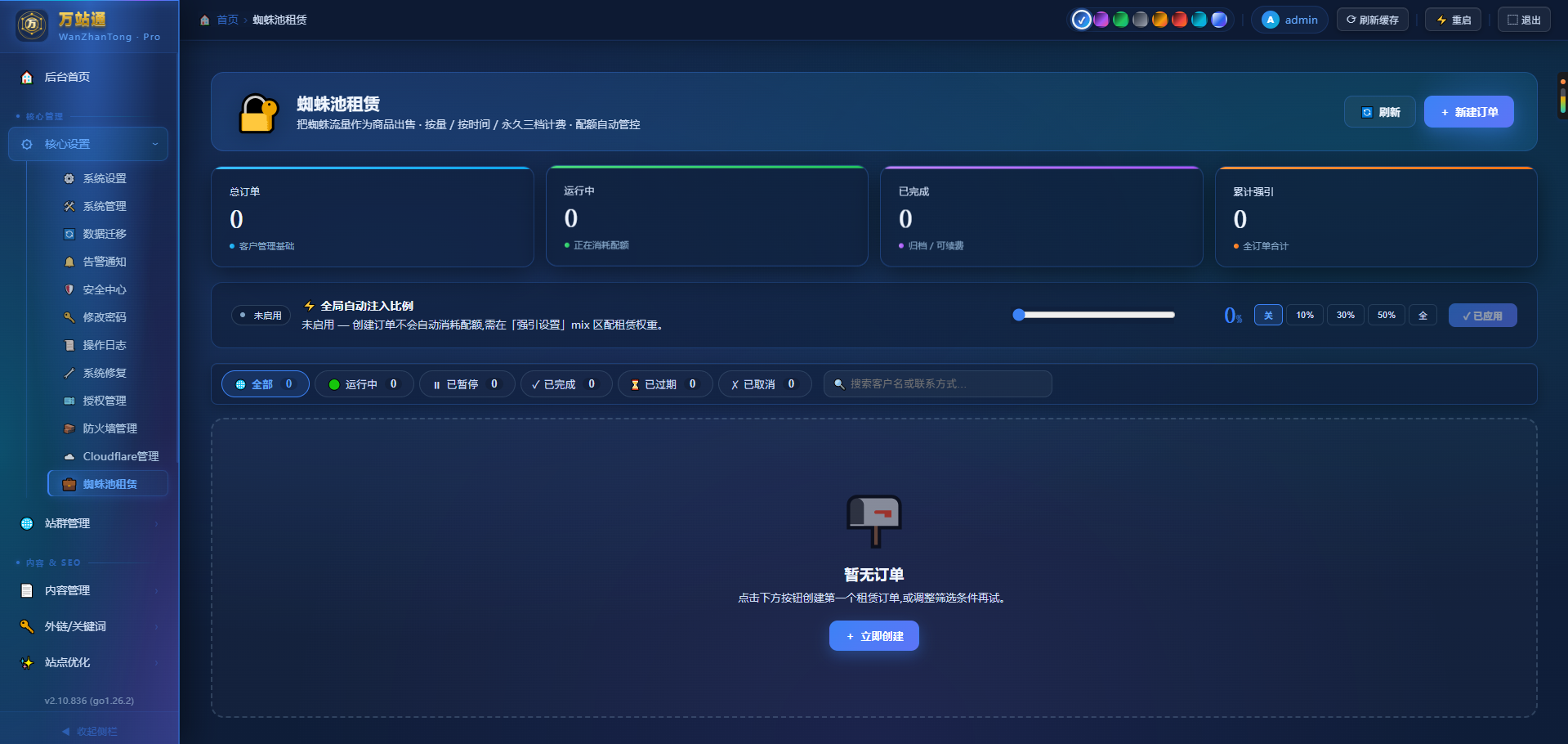This screenshot has width=1568, height=744.
Task: Select the 50% ratio preset
Action: pos(1387,315)
